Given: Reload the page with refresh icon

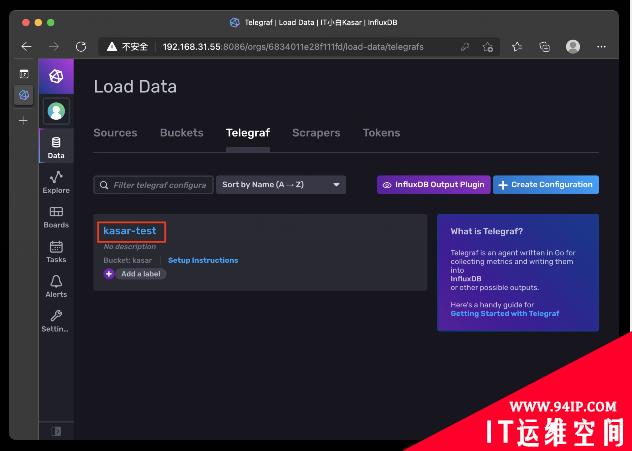Looking at the screenshot, I should tap(81, 47).
